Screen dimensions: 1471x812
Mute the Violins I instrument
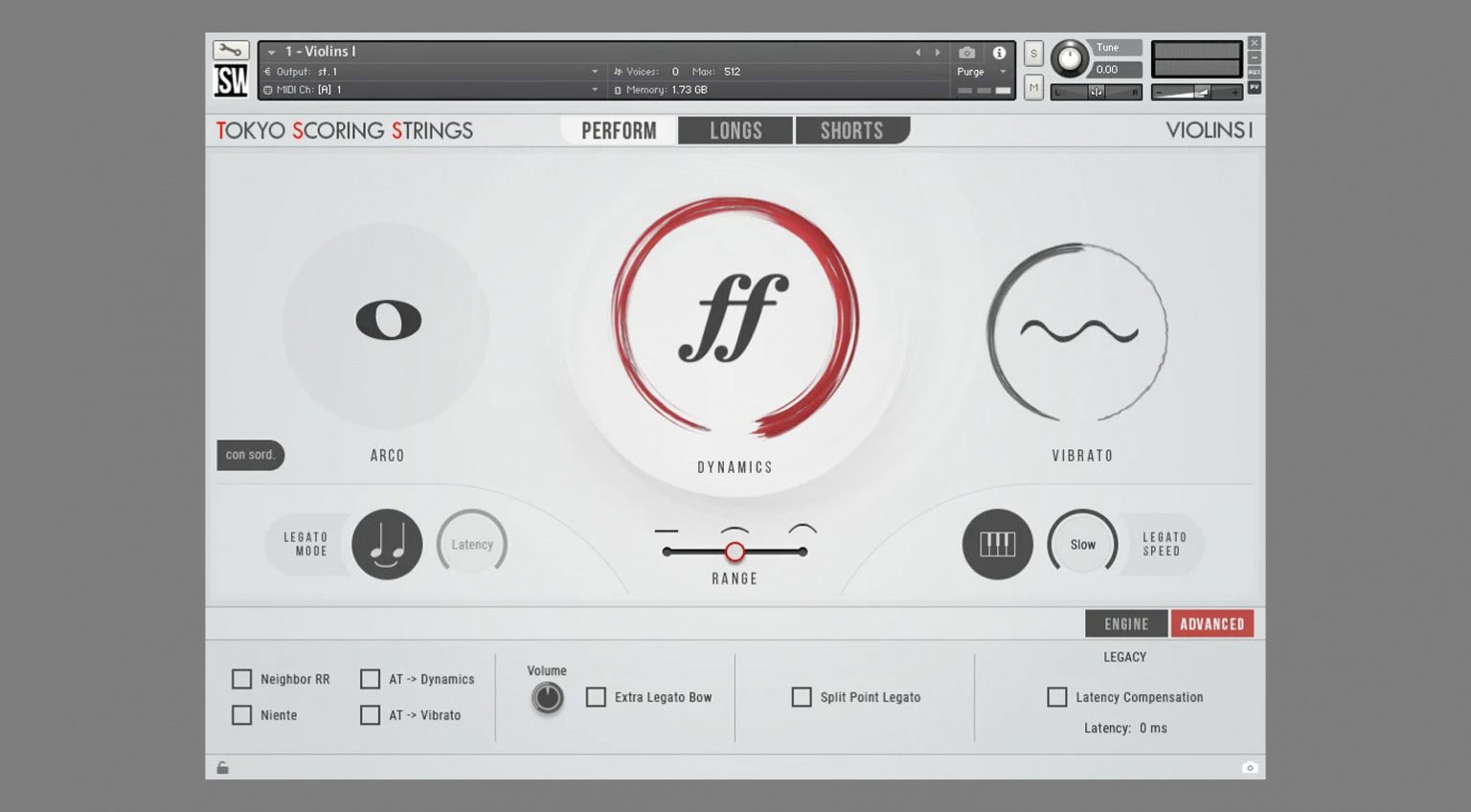(1032, 87)
